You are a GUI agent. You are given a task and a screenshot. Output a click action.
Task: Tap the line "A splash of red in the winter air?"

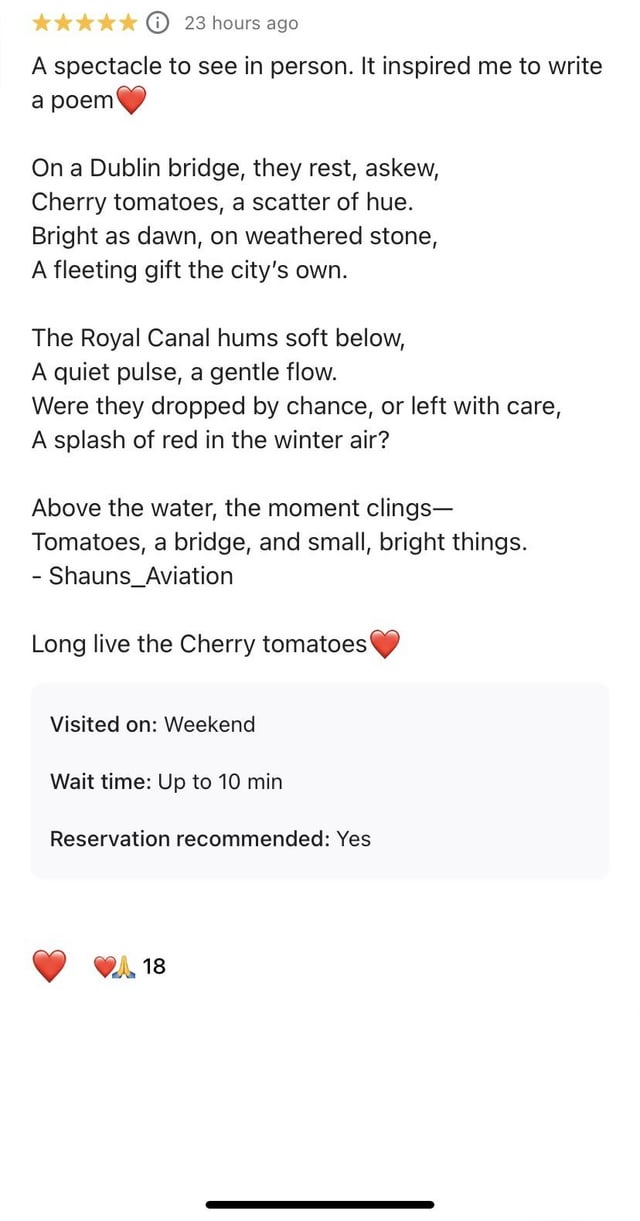[x=210, y=439]
